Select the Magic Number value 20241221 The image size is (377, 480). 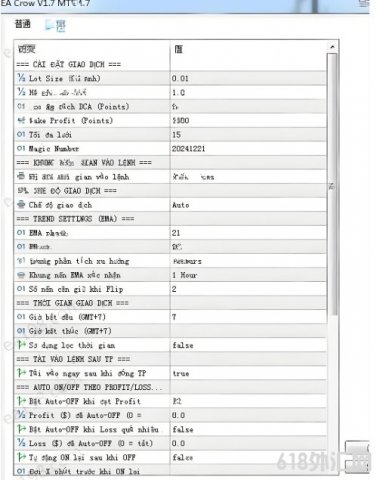(x=189, y=149)
